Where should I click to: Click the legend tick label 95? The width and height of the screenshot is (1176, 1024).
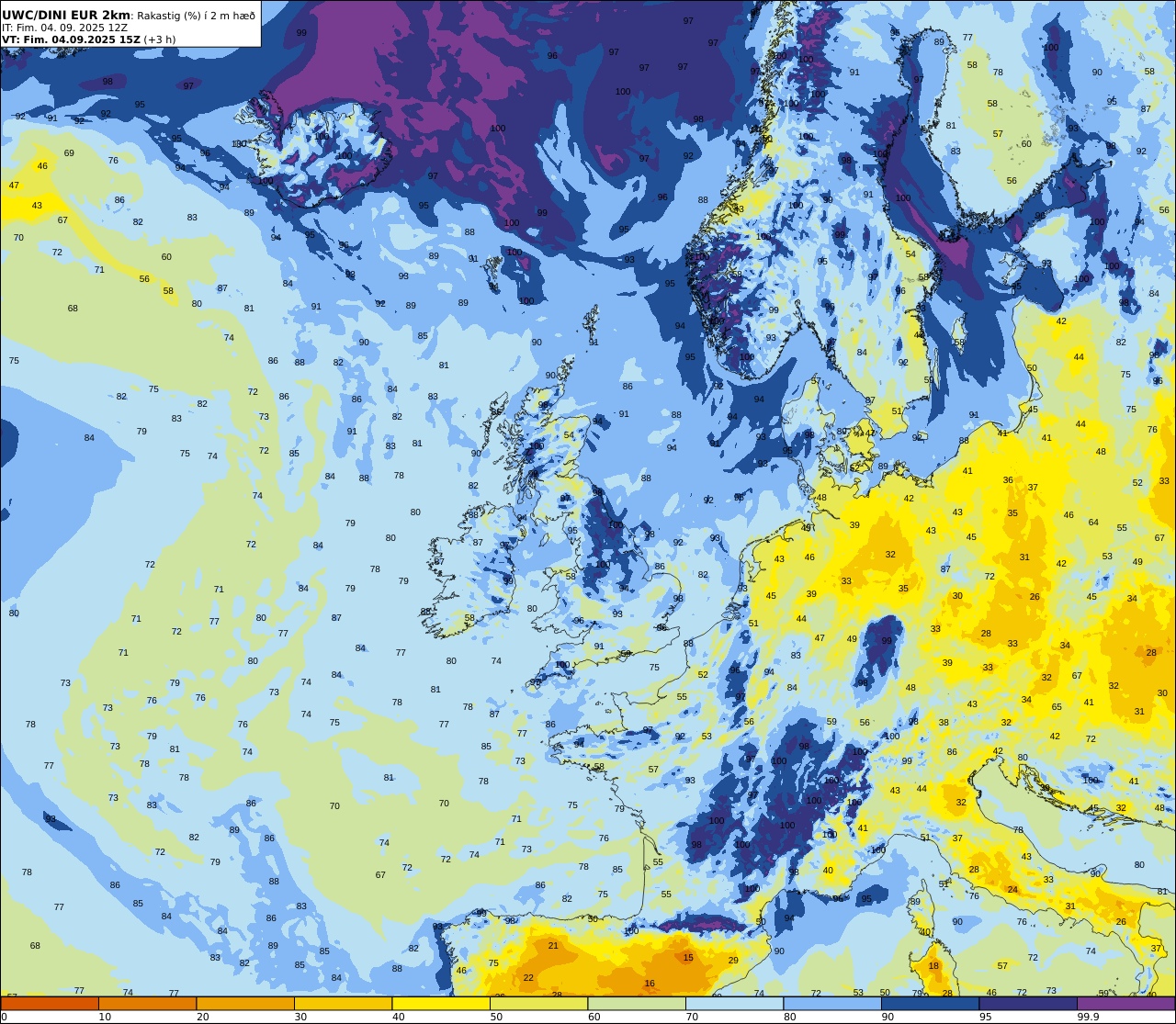(x=986, y=1017)
